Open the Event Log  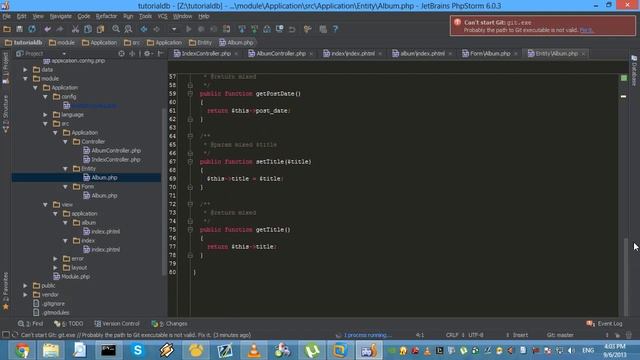[604, 324]
